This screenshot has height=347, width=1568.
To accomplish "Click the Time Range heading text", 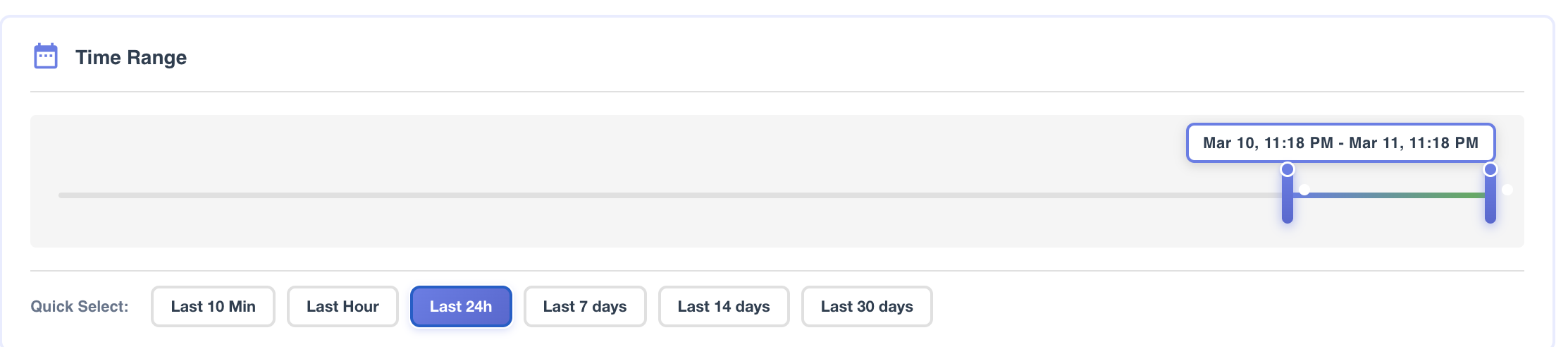I will pyautogui.click(x=131, y=58).
